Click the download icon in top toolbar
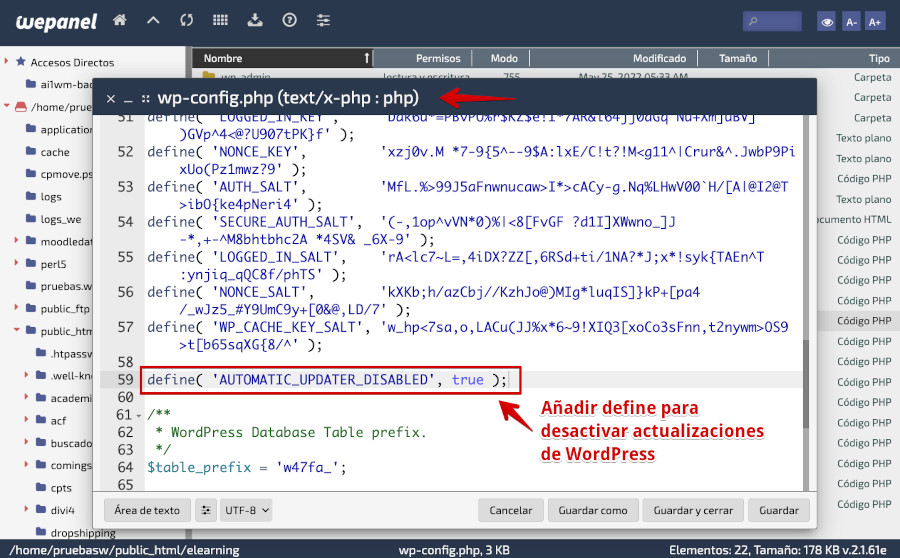Screen dimensions: 900x558 coord(255,21)
